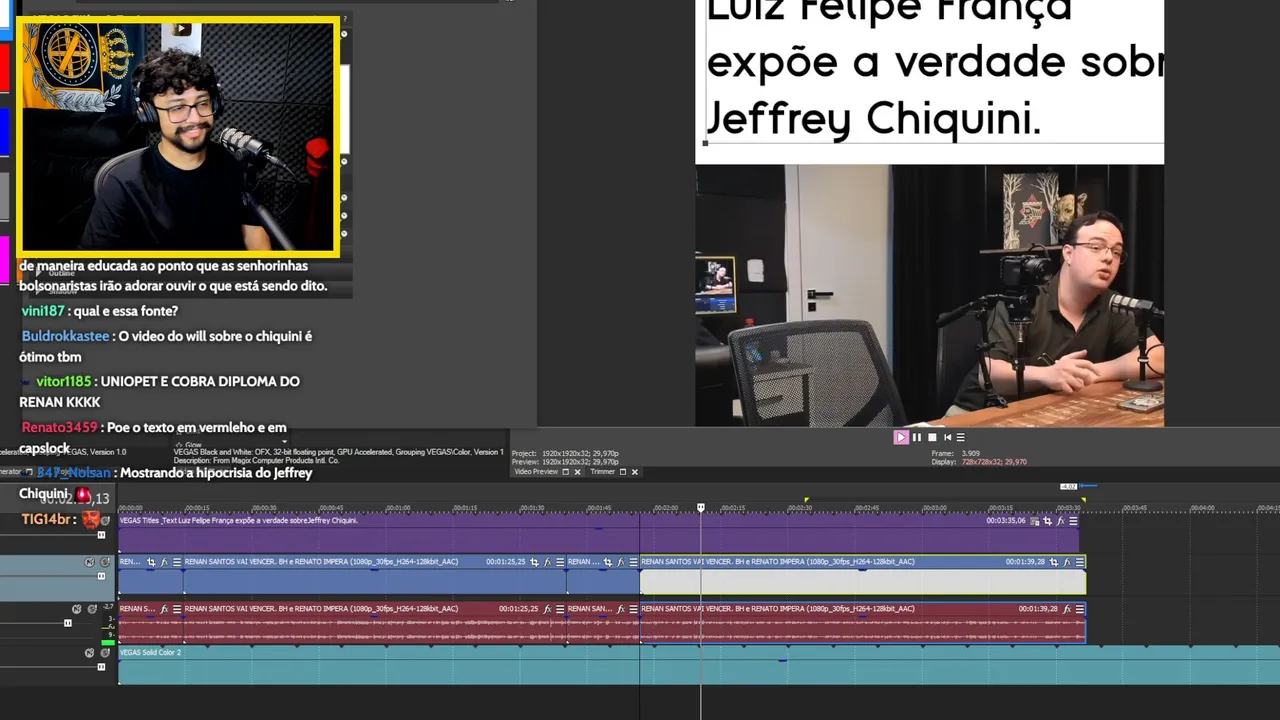The height and width of the screenshot is (720, 1280).
Task: Click the loop region end marker
Action: click(1083, 500)
